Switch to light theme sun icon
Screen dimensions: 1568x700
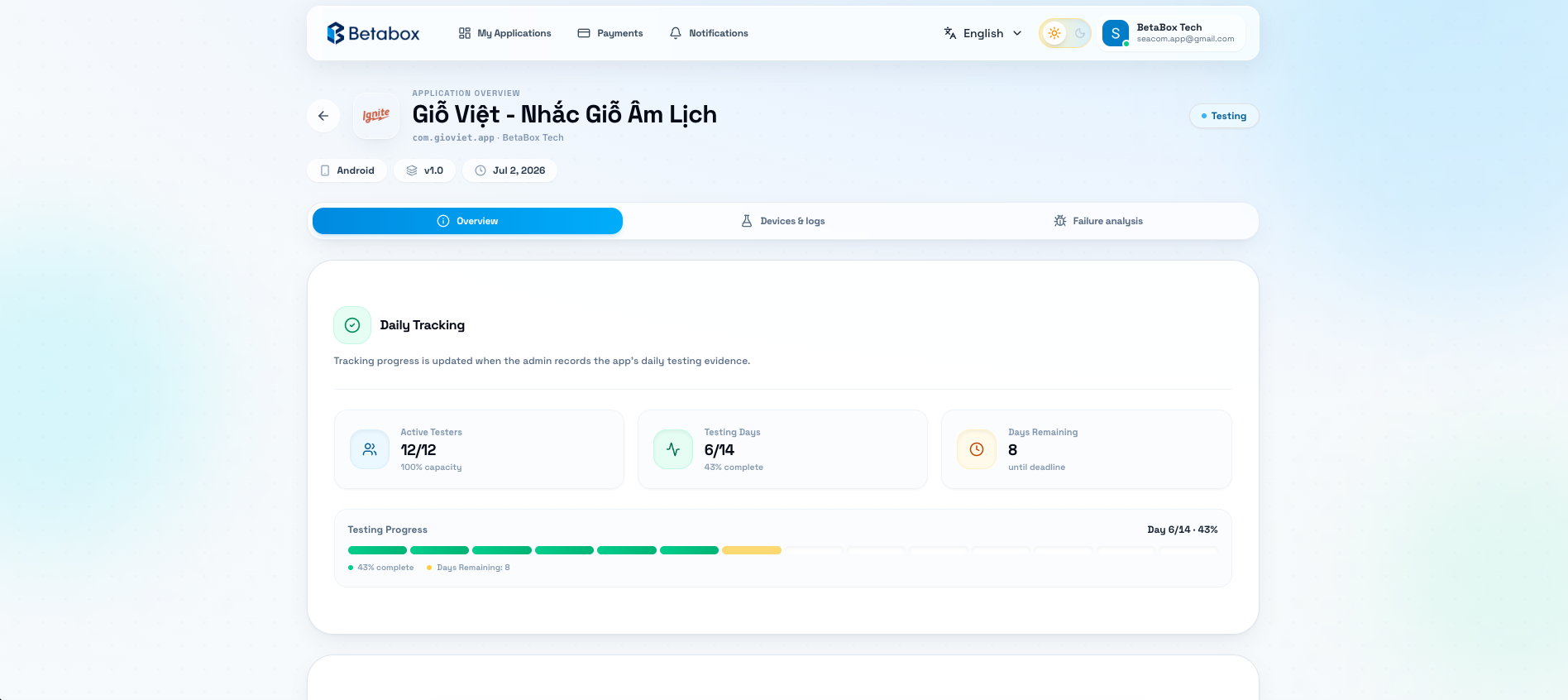pyautogui.click(x=1054, y=33)
